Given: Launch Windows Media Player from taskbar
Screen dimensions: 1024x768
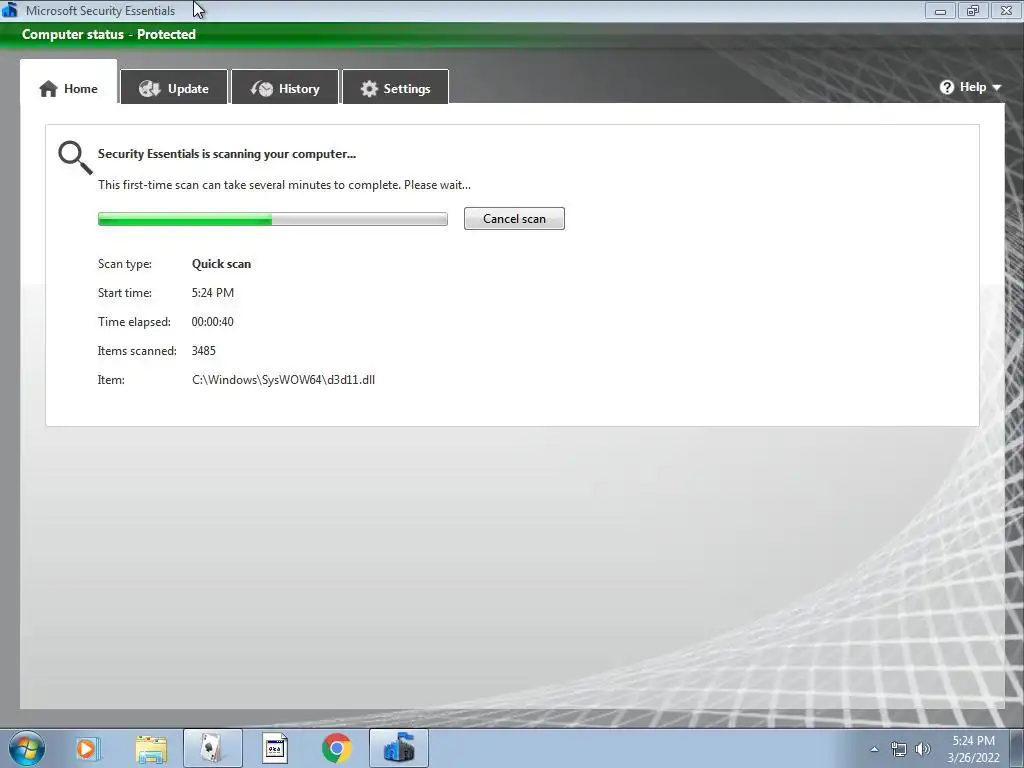Looking at the screenshot, I should [87, 748].
